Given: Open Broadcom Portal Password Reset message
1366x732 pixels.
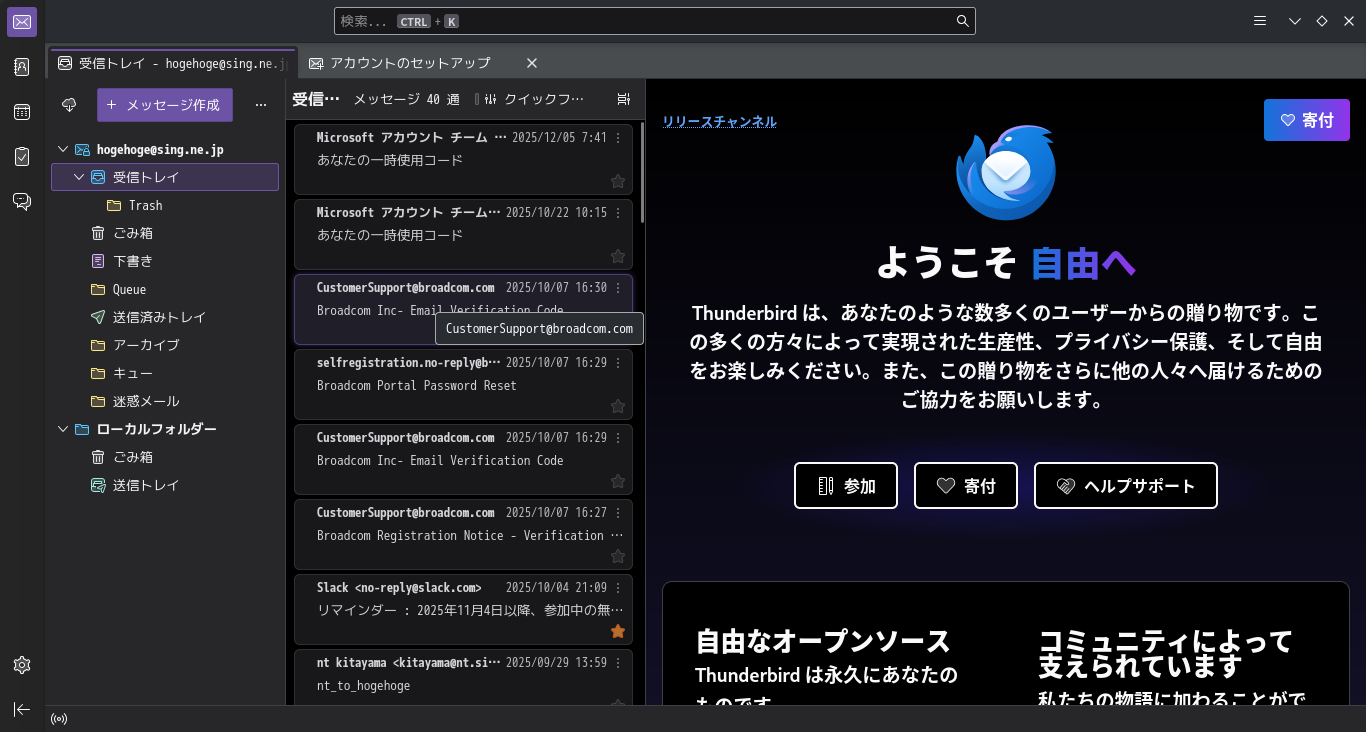Looking at the screenshot, I should click(x=463, y=384).
